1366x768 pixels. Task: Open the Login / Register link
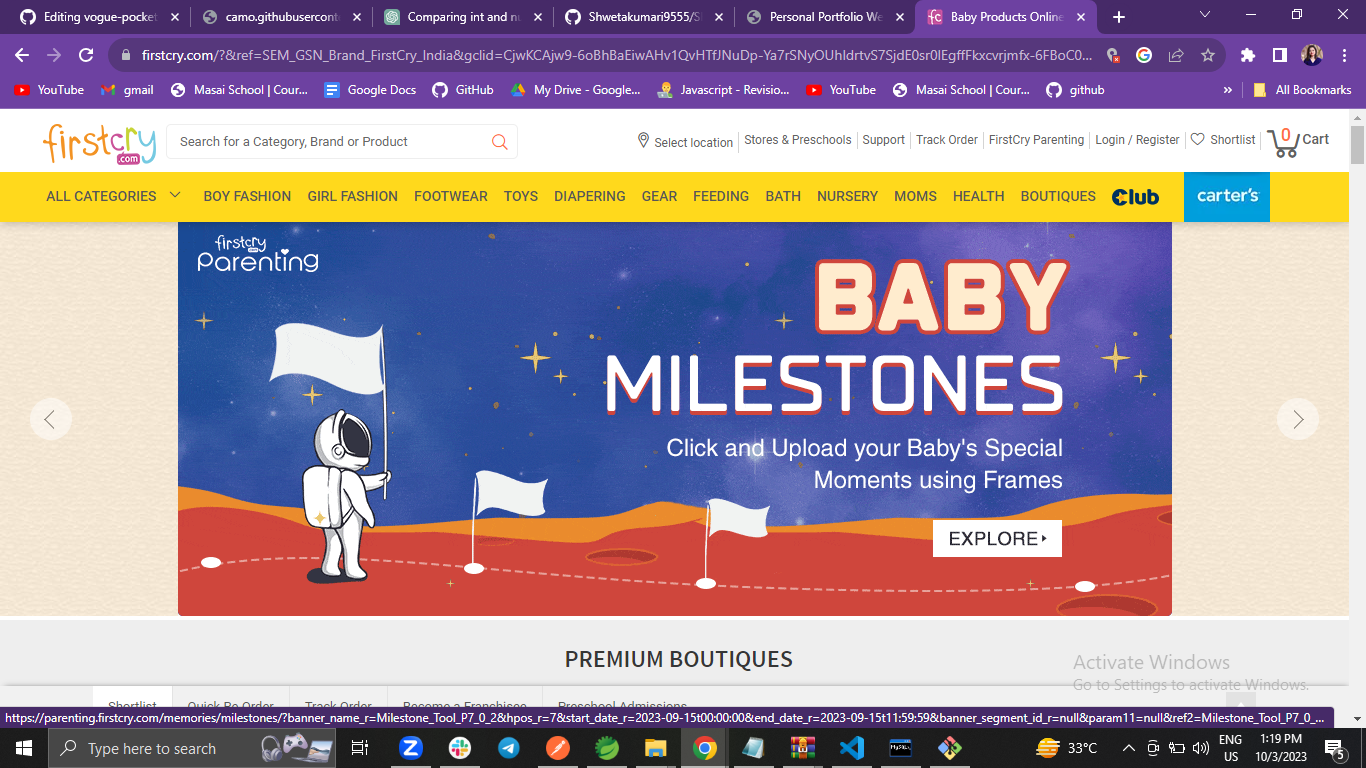tap(1137, 140)
